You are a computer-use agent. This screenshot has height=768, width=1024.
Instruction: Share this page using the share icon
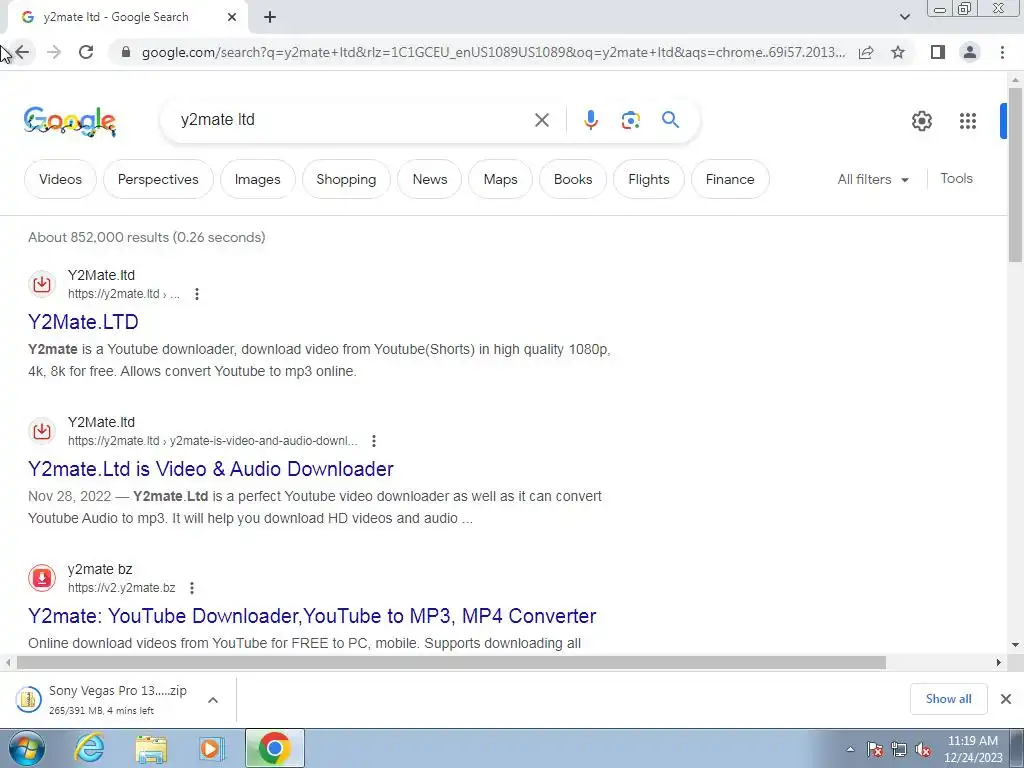(x=866, y=52)
